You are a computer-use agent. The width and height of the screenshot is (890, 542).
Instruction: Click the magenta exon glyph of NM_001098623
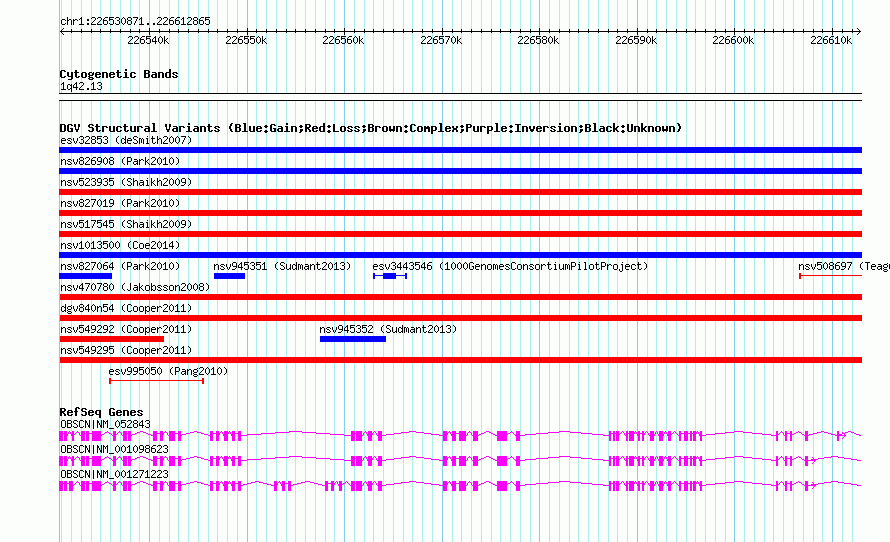(x=460, y=461)
